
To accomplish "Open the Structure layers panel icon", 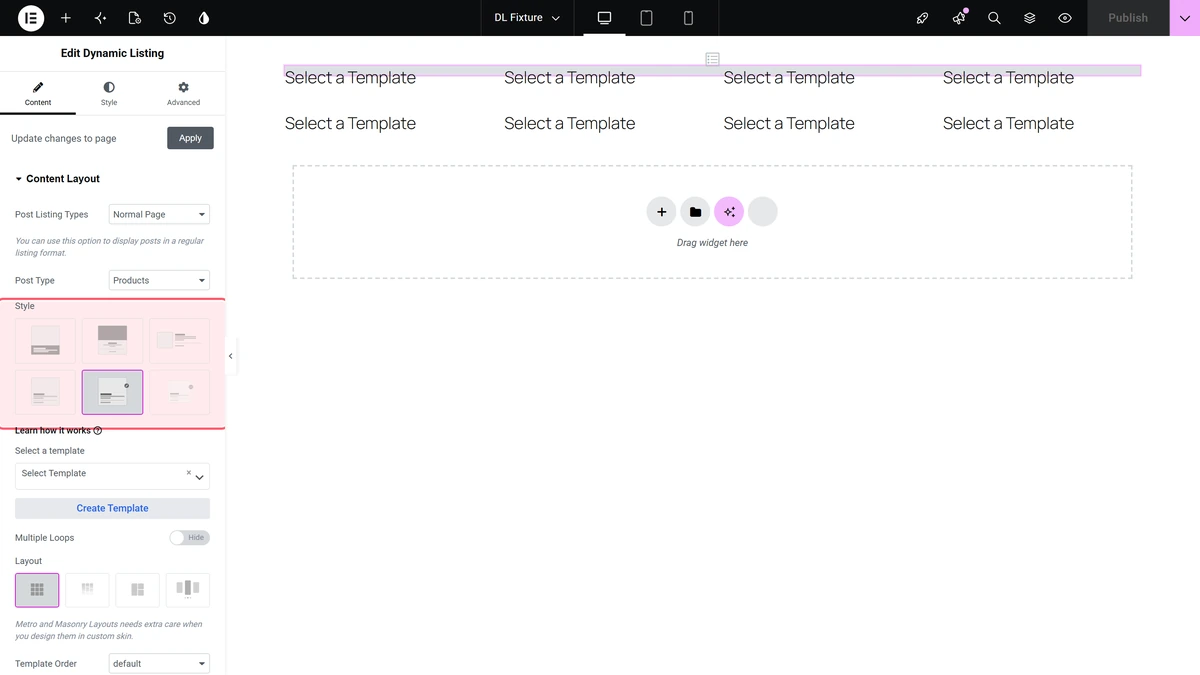I will click(x=1029, y=18).
